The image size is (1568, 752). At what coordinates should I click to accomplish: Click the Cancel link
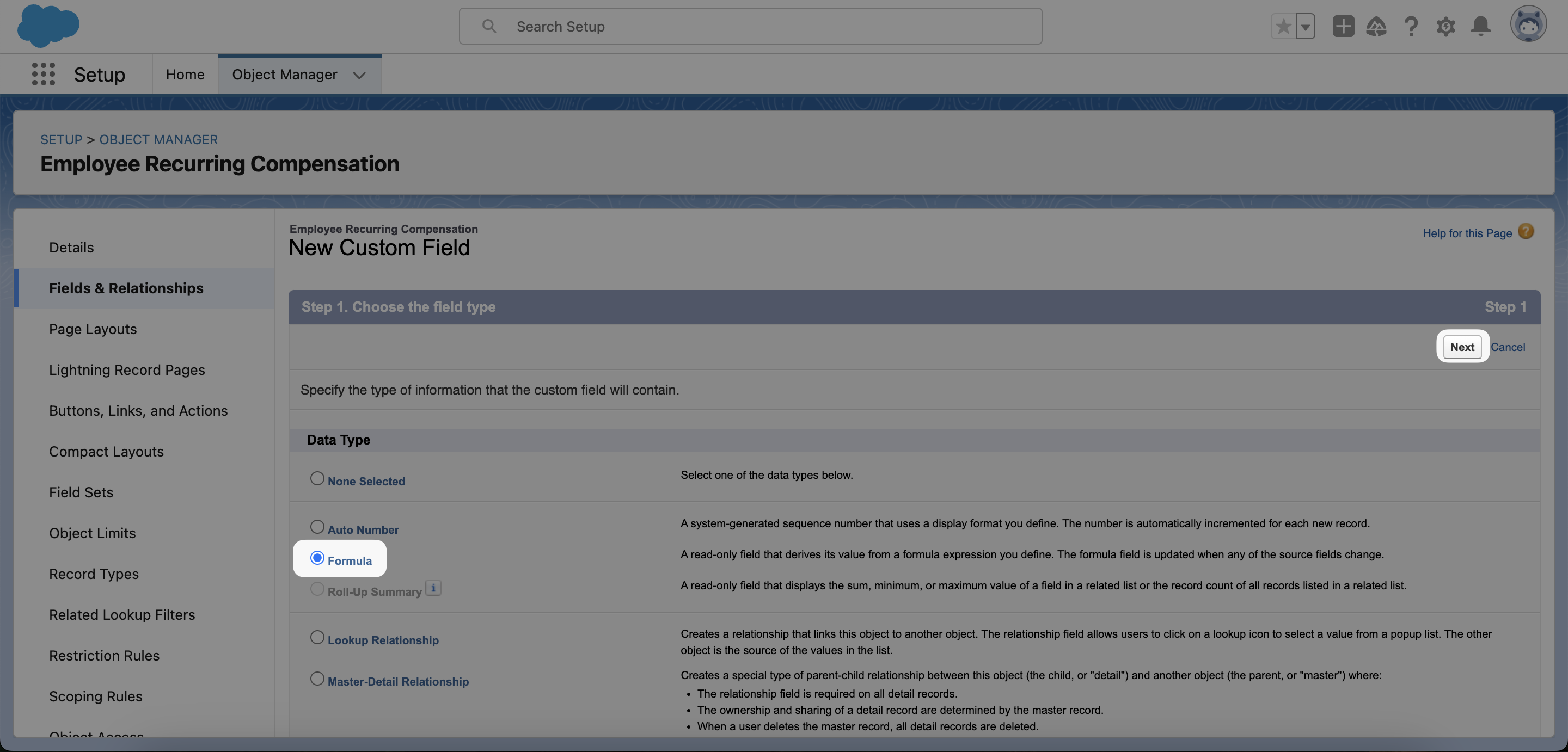pos(1508,347)
